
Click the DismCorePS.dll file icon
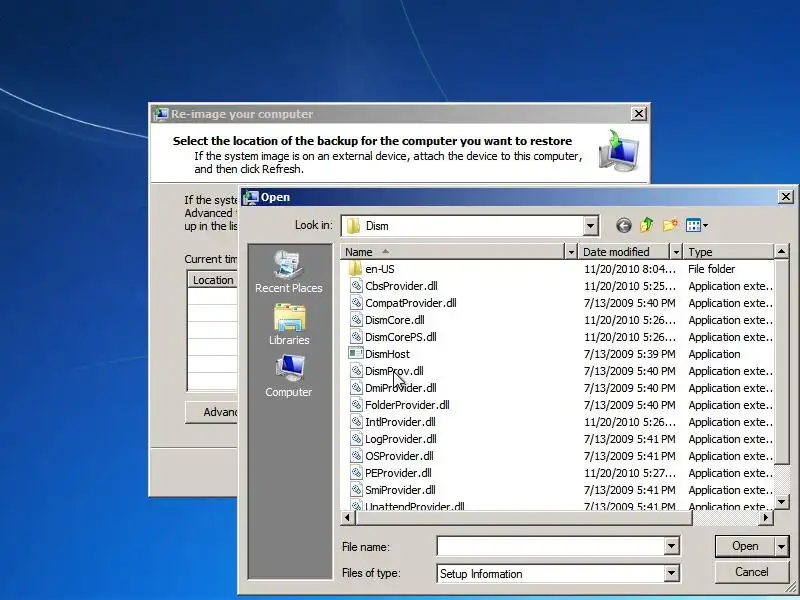click(x=356, y=337)
